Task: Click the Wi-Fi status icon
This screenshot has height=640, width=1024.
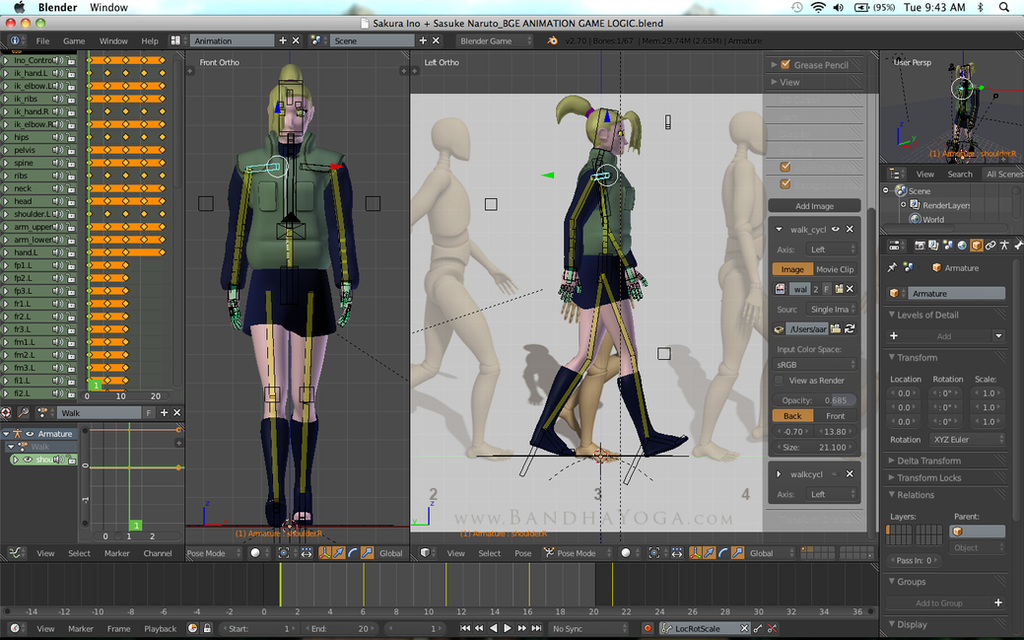Action: (x=818, y=7)
